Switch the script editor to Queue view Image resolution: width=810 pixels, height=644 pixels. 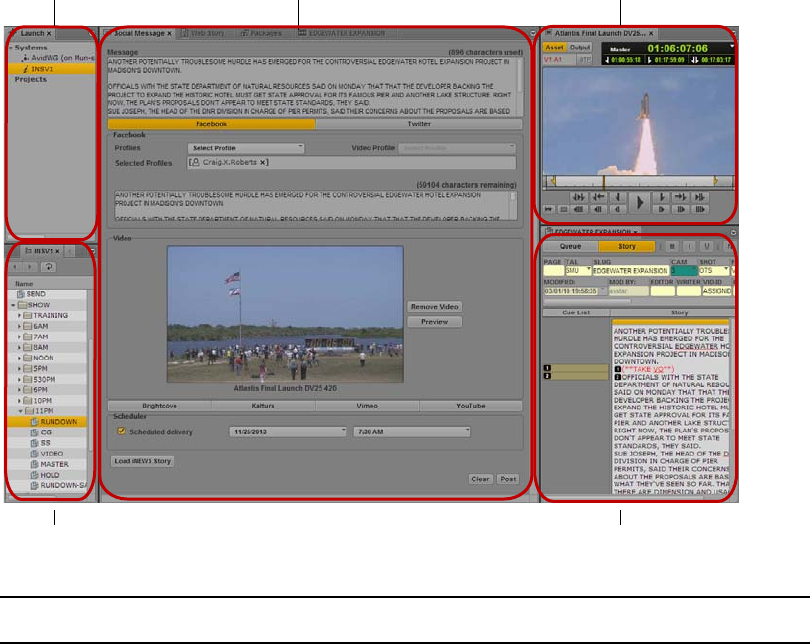[570, 246]
